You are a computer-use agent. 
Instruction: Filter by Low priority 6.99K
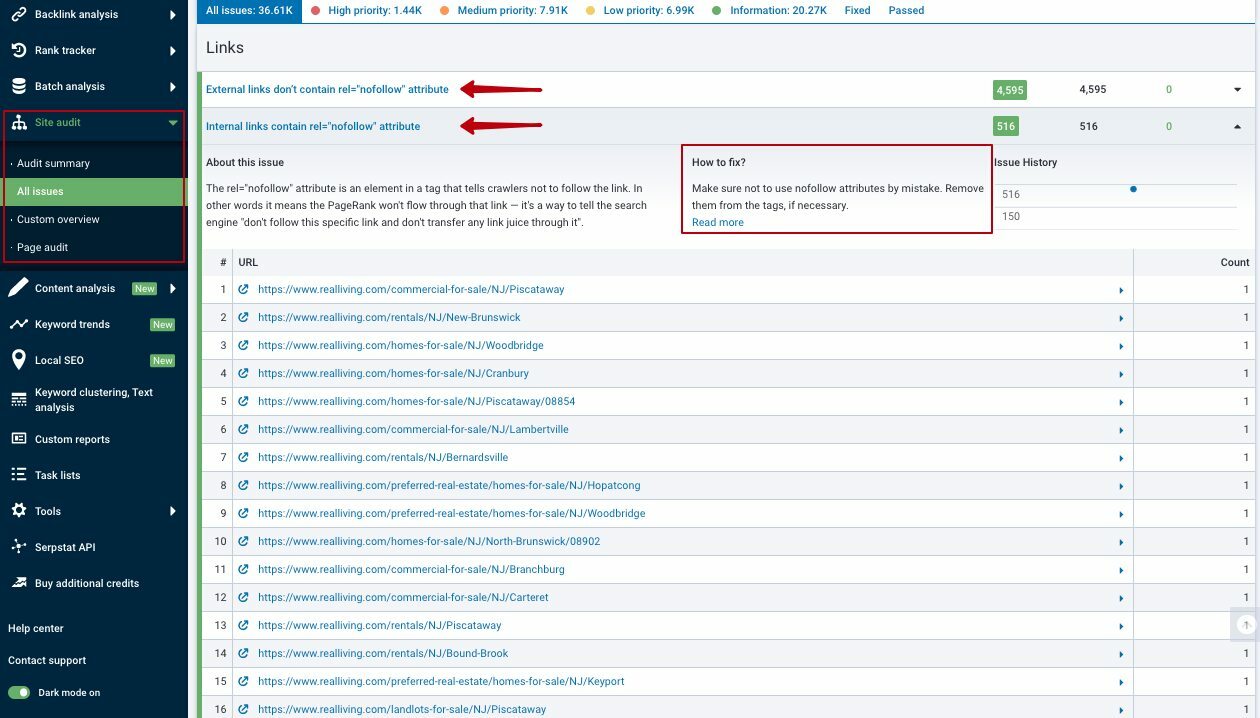pyautogui.click(x=640, y=10)
